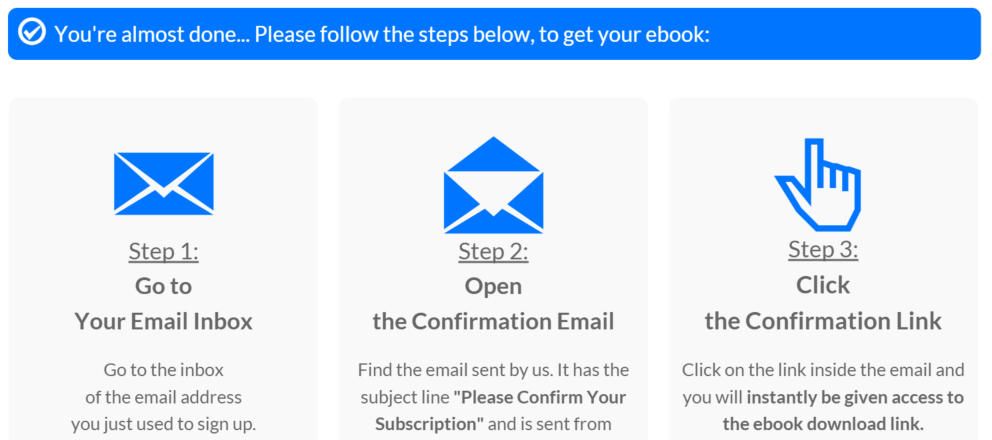Click the pointing hand cursor icon
Screen dimensions: 992x440
tap(819, 185)
